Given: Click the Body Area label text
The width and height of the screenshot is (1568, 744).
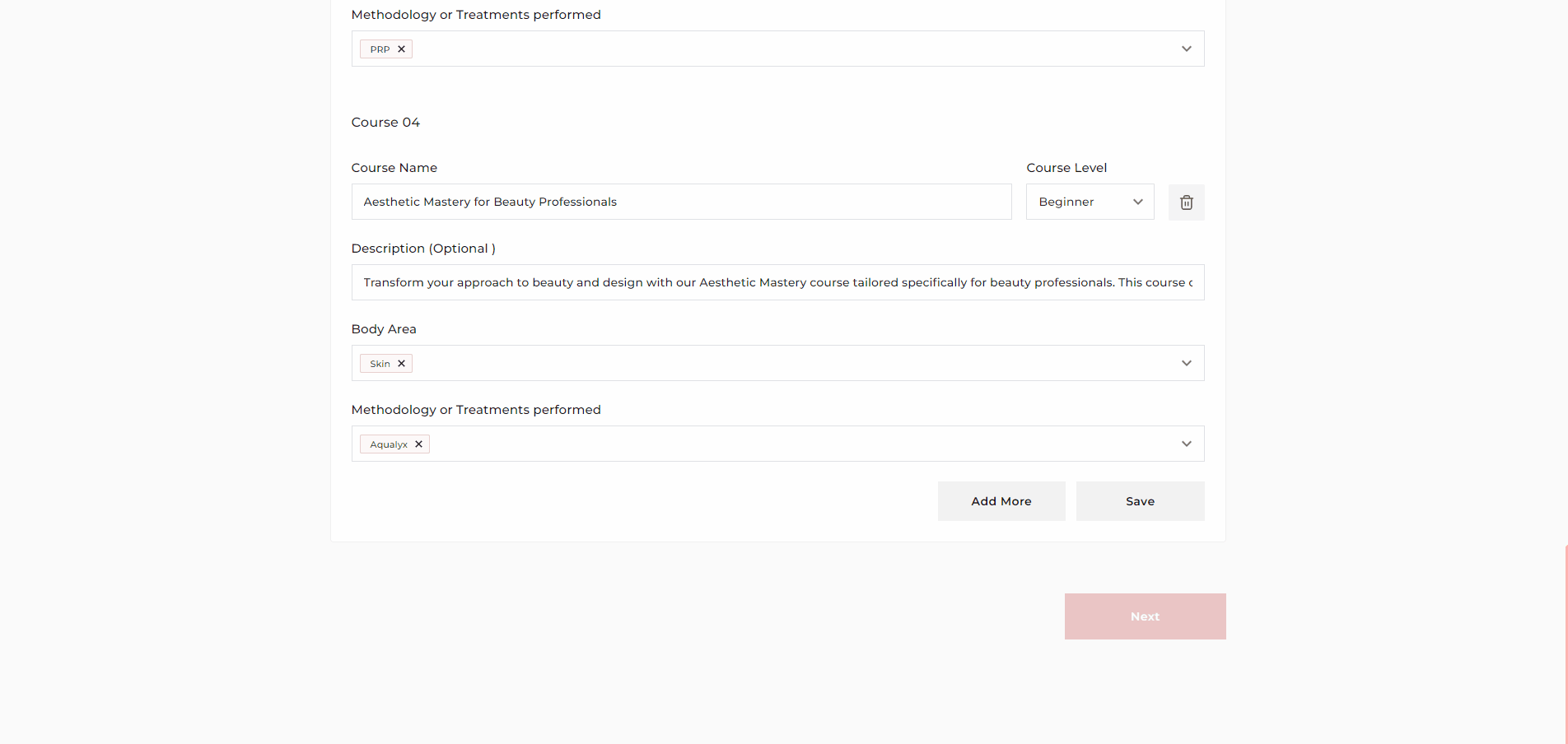Looking at the screenshot, I should [384, 329].
